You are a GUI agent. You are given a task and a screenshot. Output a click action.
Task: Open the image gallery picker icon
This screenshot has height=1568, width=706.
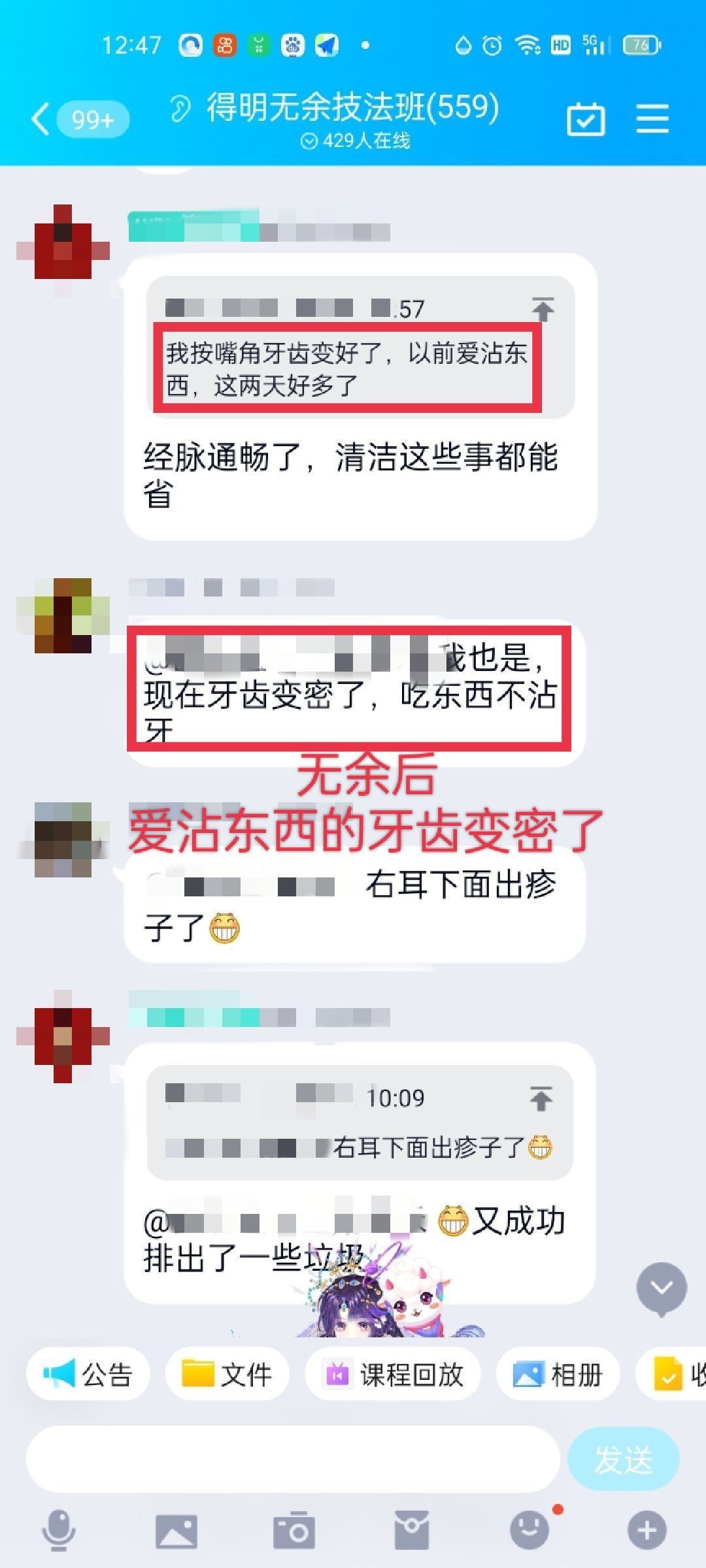click(x=176, y=1531)
